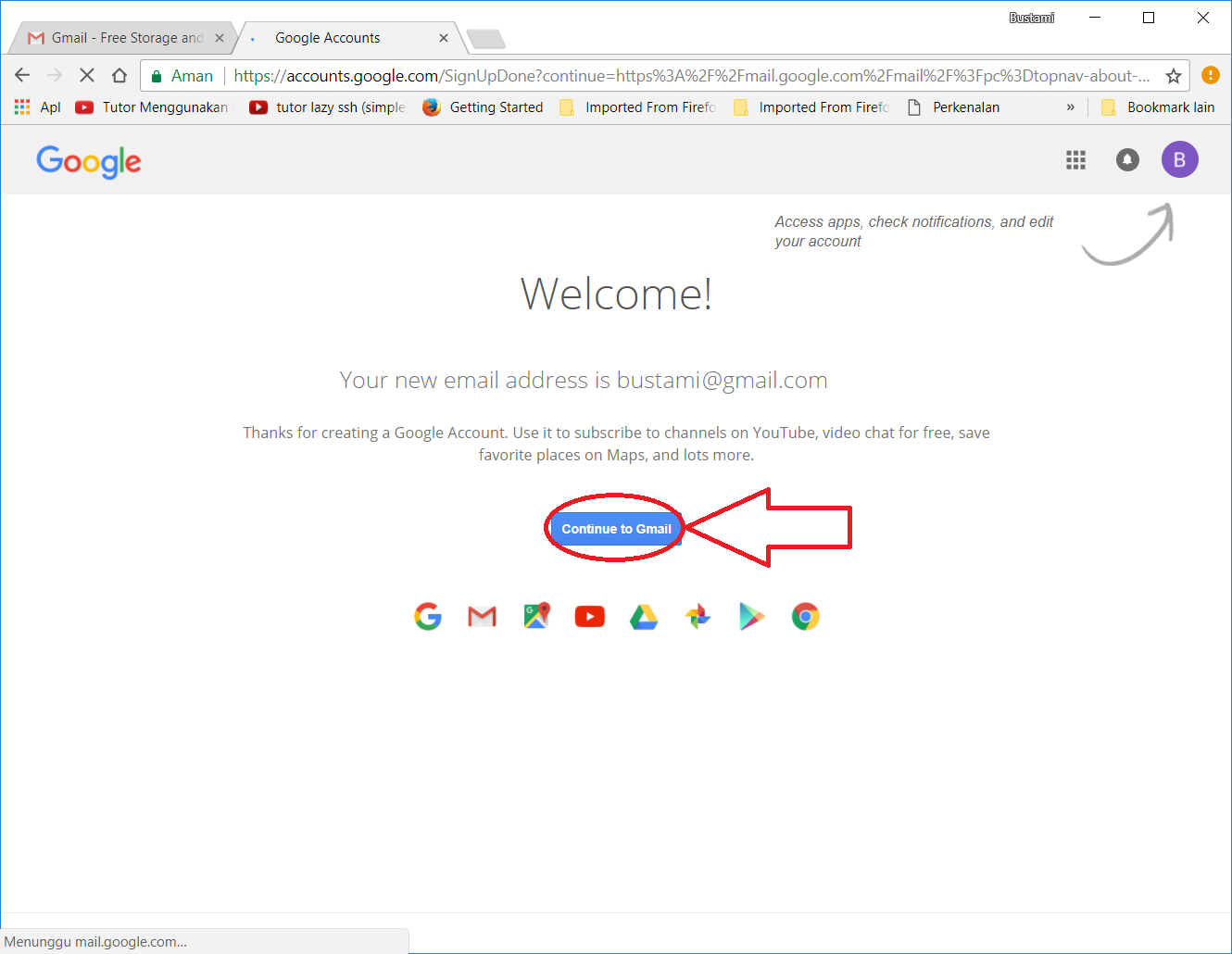Screen dimensions: 1232x954
Task: Click the Welcome! heading
Action: [616, 295]
